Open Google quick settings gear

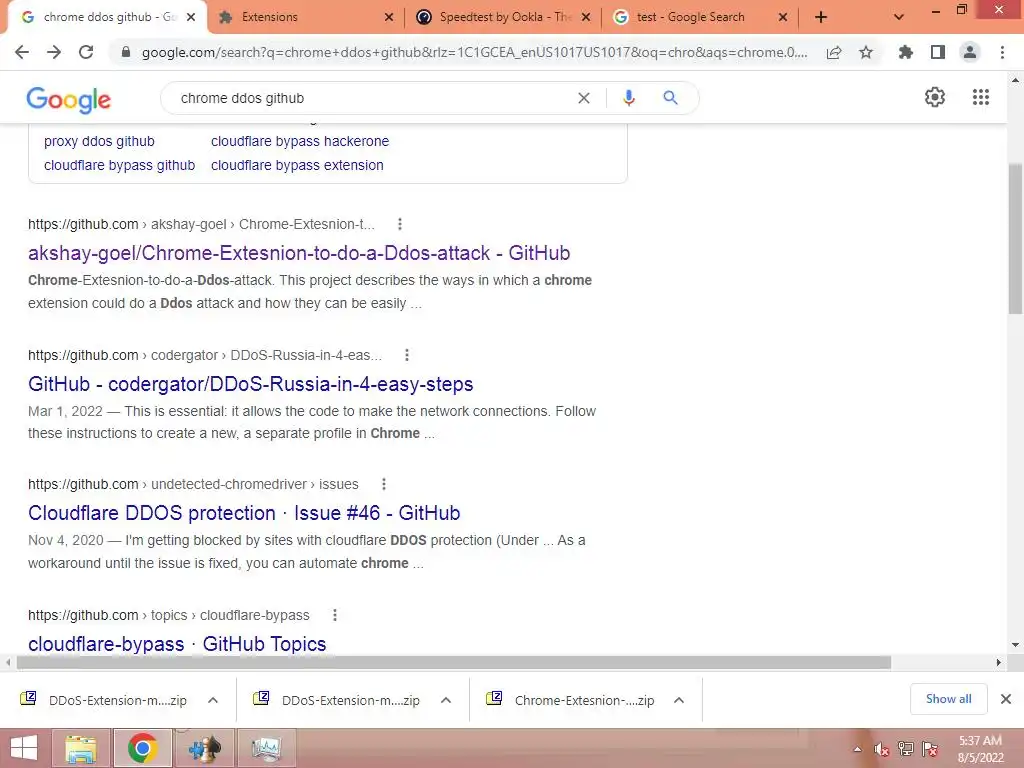tap(935, 97)
